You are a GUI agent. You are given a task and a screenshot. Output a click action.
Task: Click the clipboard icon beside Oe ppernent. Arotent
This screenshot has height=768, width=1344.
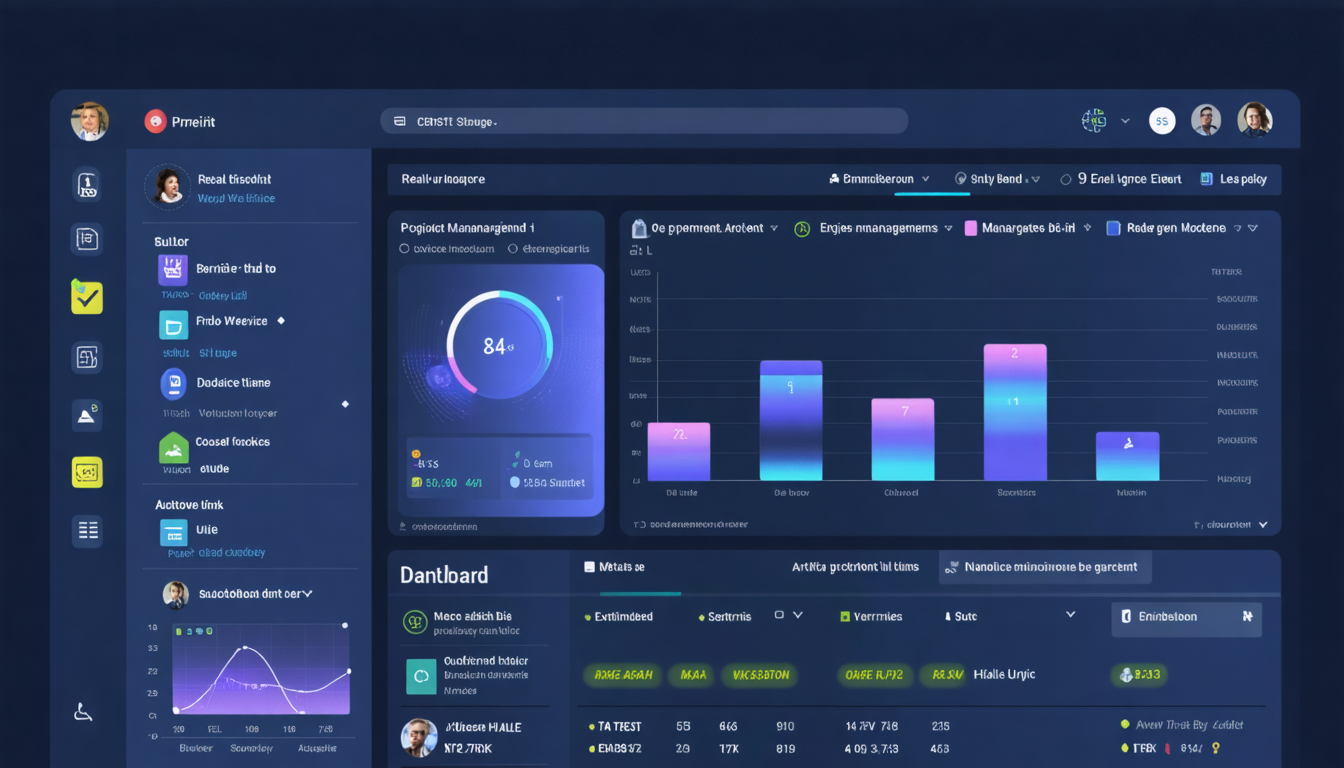(638, 229)
